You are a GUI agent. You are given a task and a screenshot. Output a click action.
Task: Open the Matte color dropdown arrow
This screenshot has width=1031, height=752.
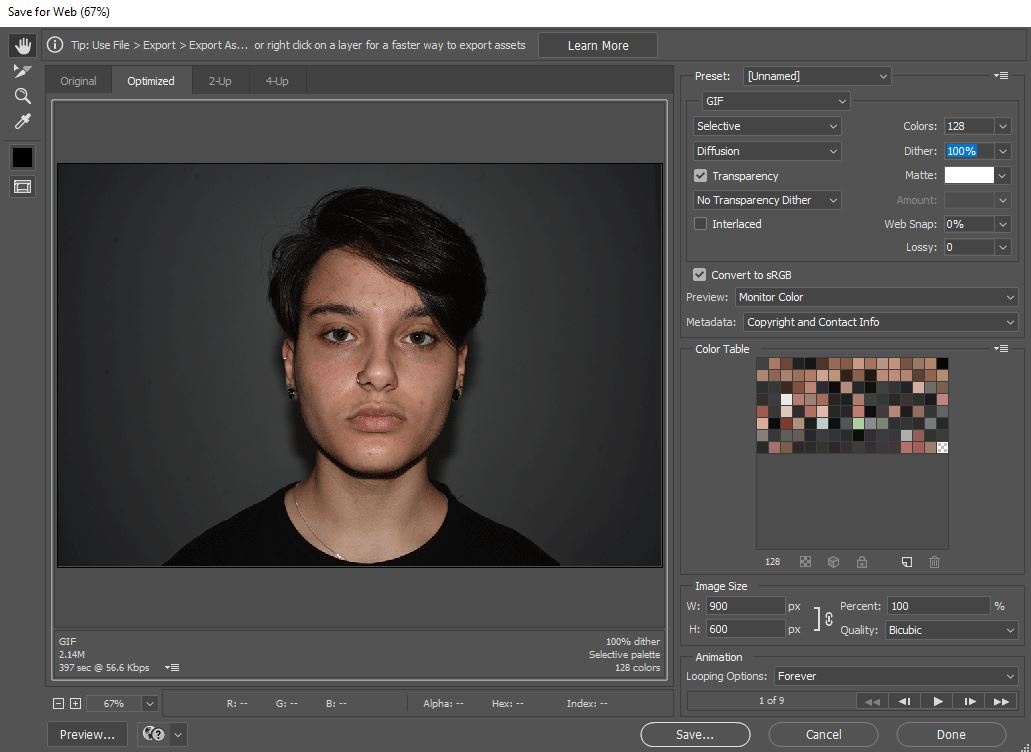(1003, 176)
